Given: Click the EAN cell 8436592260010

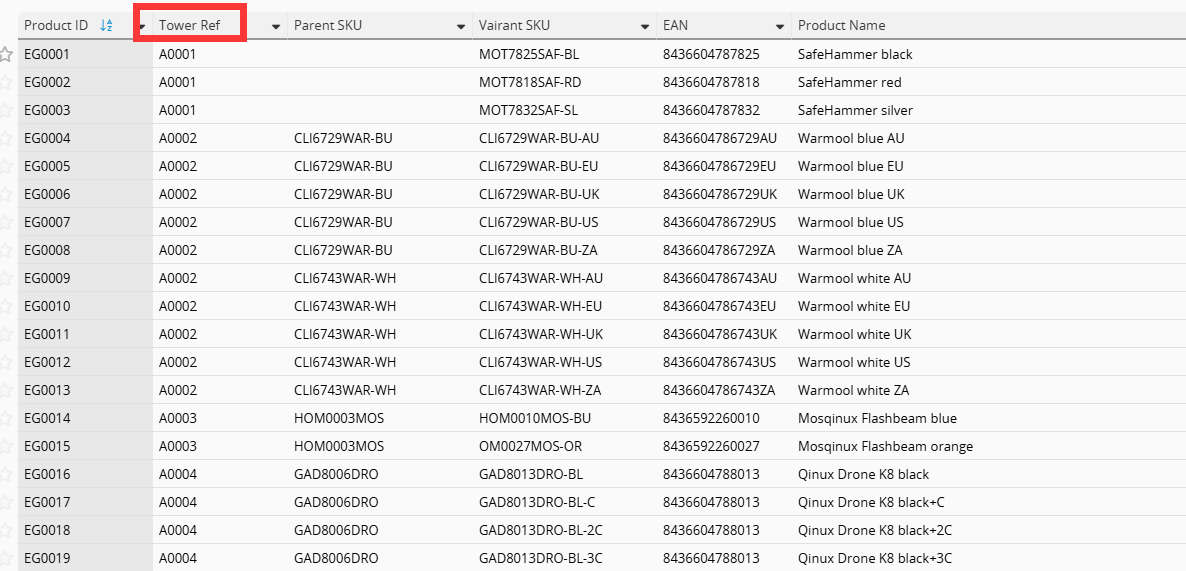Looking at the screenshot, I should [724, 418].
